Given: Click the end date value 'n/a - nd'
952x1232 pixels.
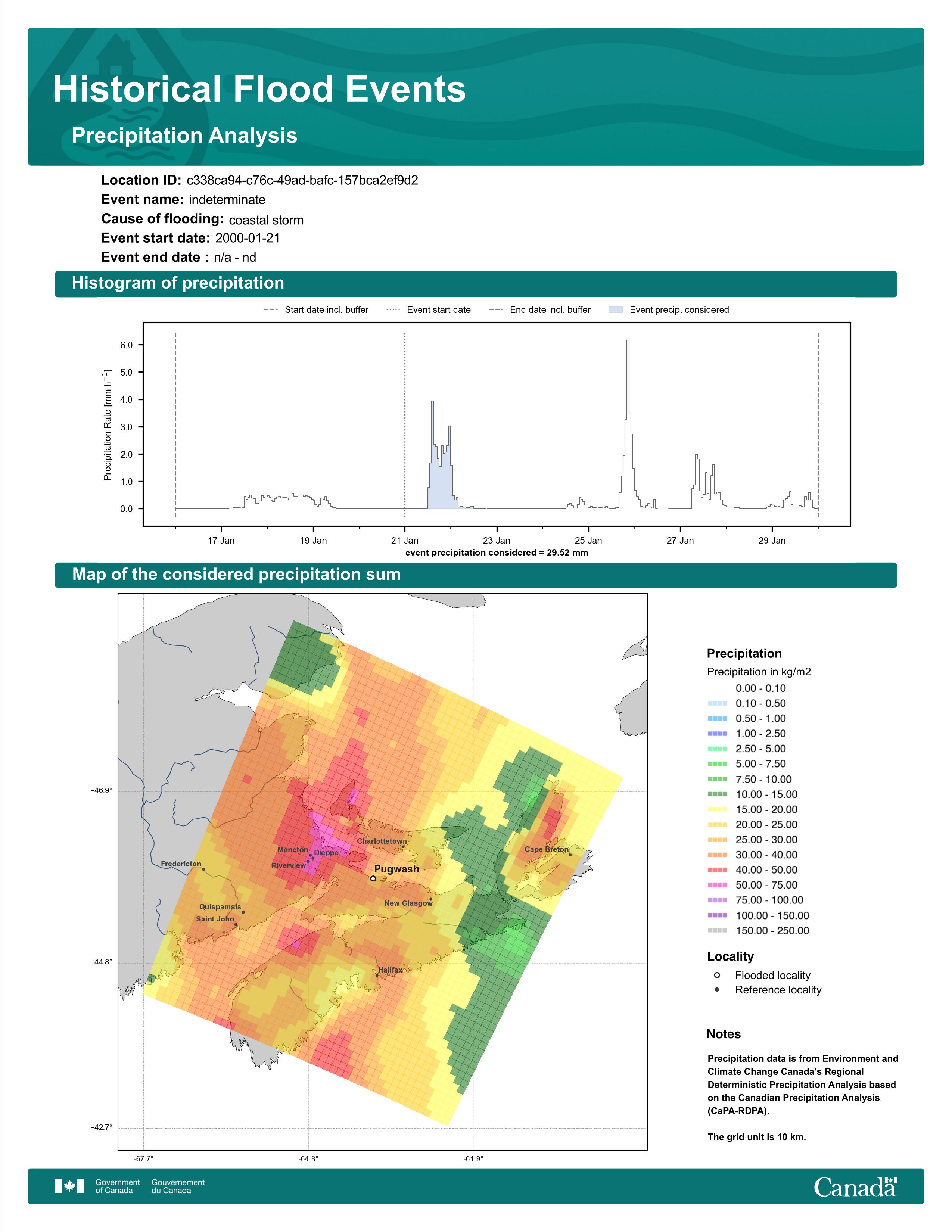Looking at the screenshot, I should pos(235,257).
